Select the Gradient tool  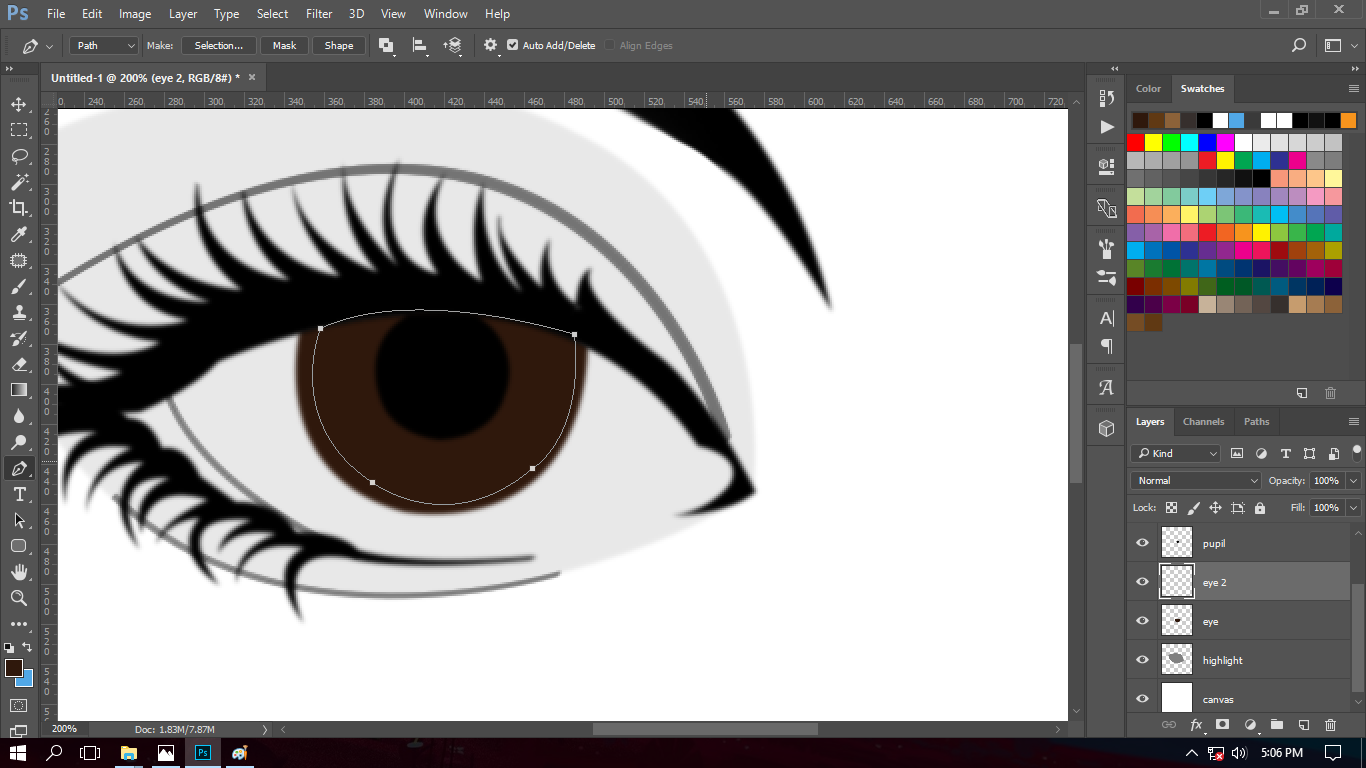pos(19,390)
